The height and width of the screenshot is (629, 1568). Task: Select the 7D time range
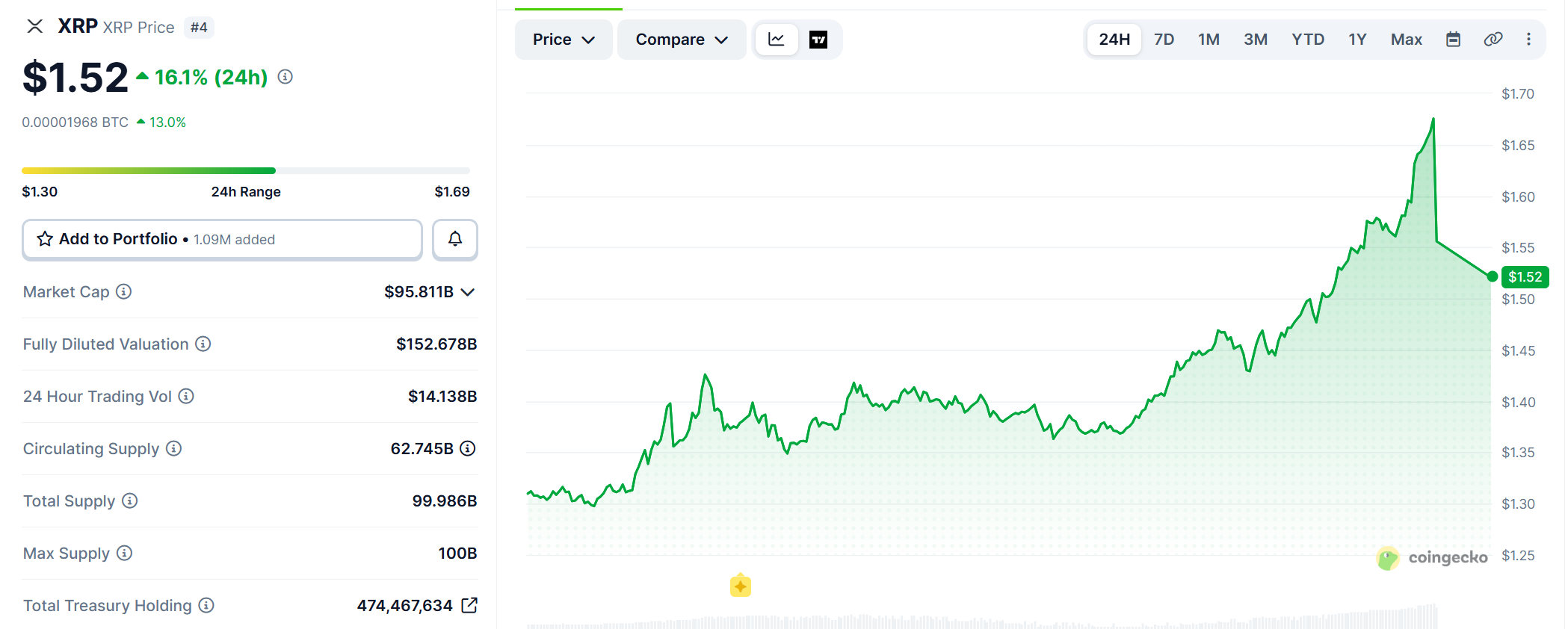(x=1164, y=40)
